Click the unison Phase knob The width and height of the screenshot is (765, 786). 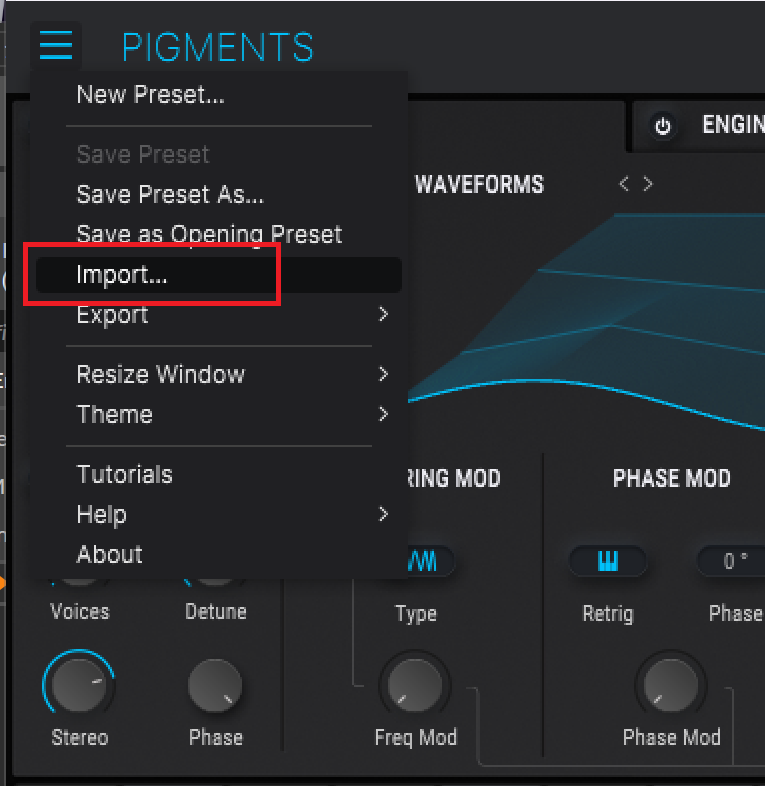tap(215, 685)
